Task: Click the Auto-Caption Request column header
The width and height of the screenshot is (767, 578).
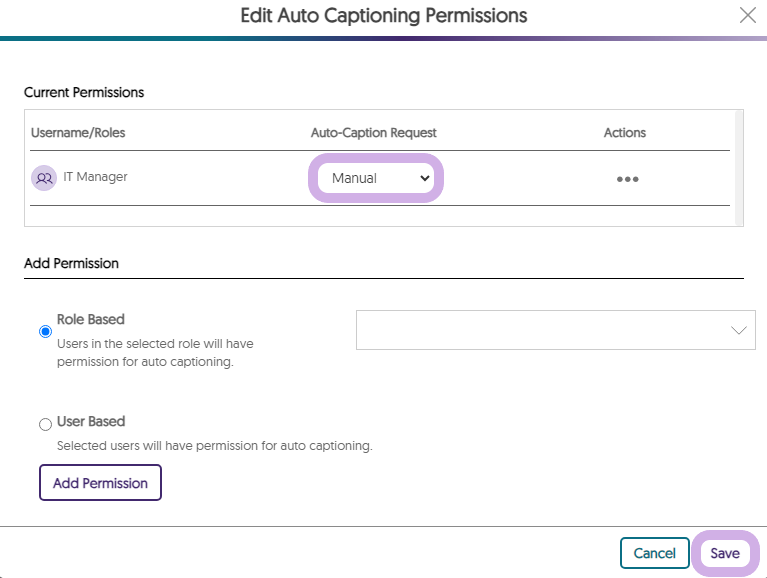Action: click(373, 133)
